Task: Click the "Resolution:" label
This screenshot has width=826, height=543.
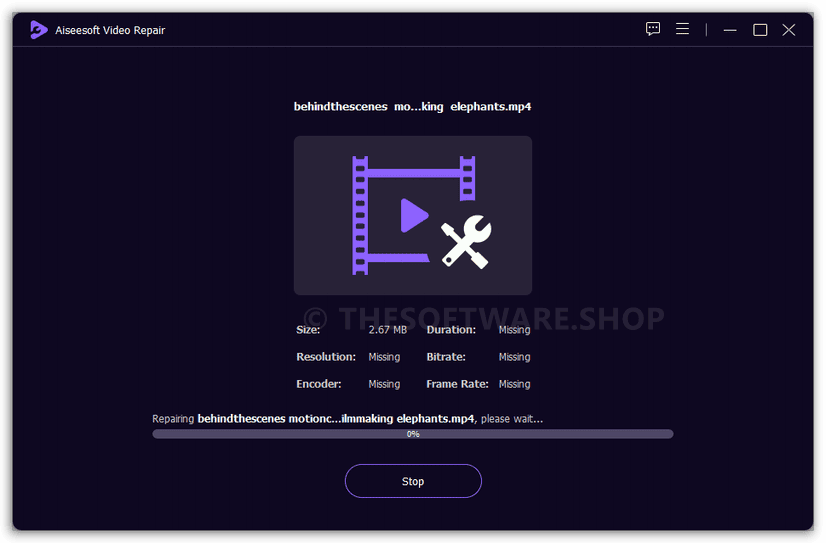Action: [326, 357]
